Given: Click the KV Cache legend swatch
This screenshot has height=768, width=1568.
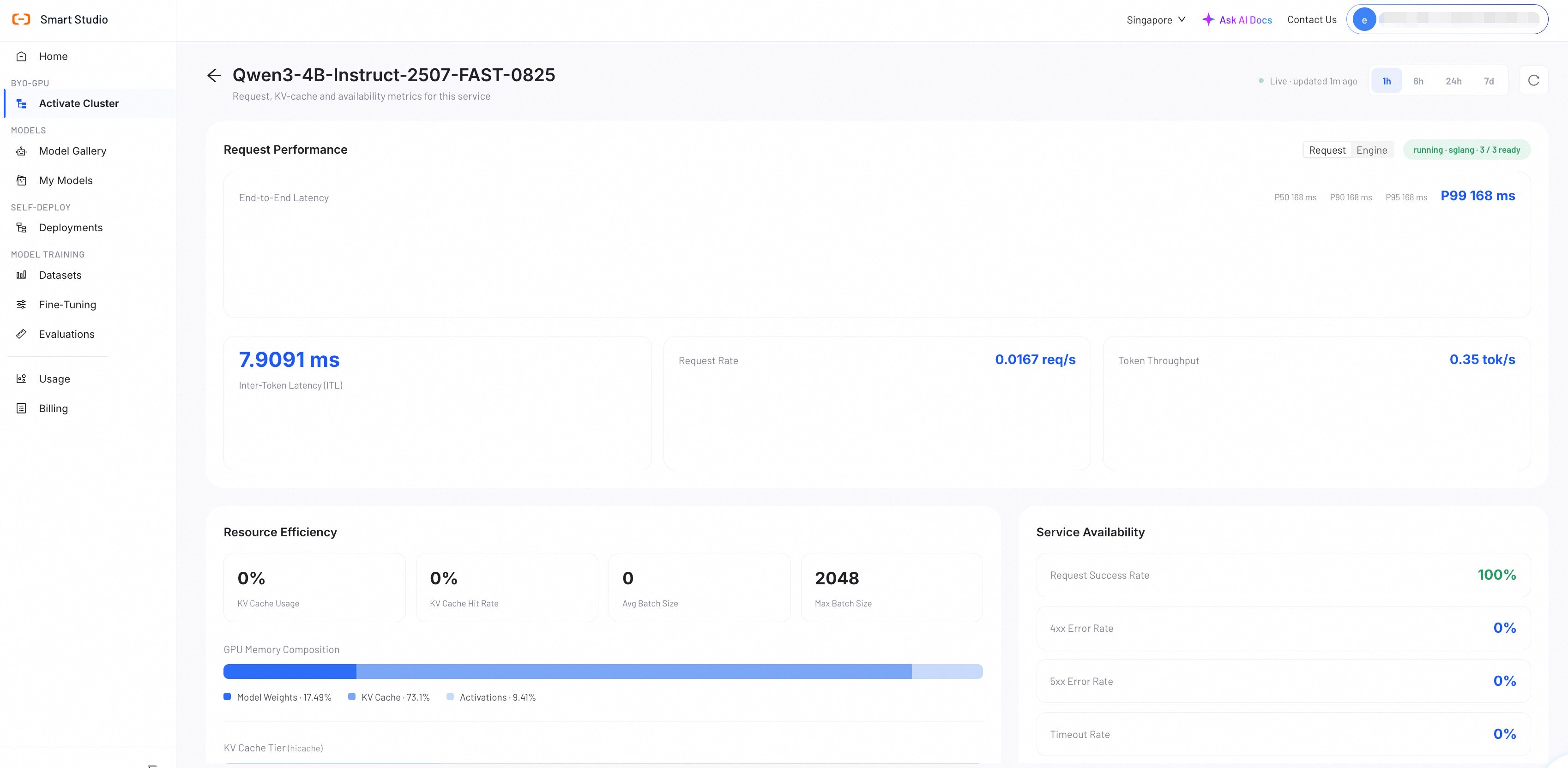Looking at the screenshot, I should coord(352,697).
